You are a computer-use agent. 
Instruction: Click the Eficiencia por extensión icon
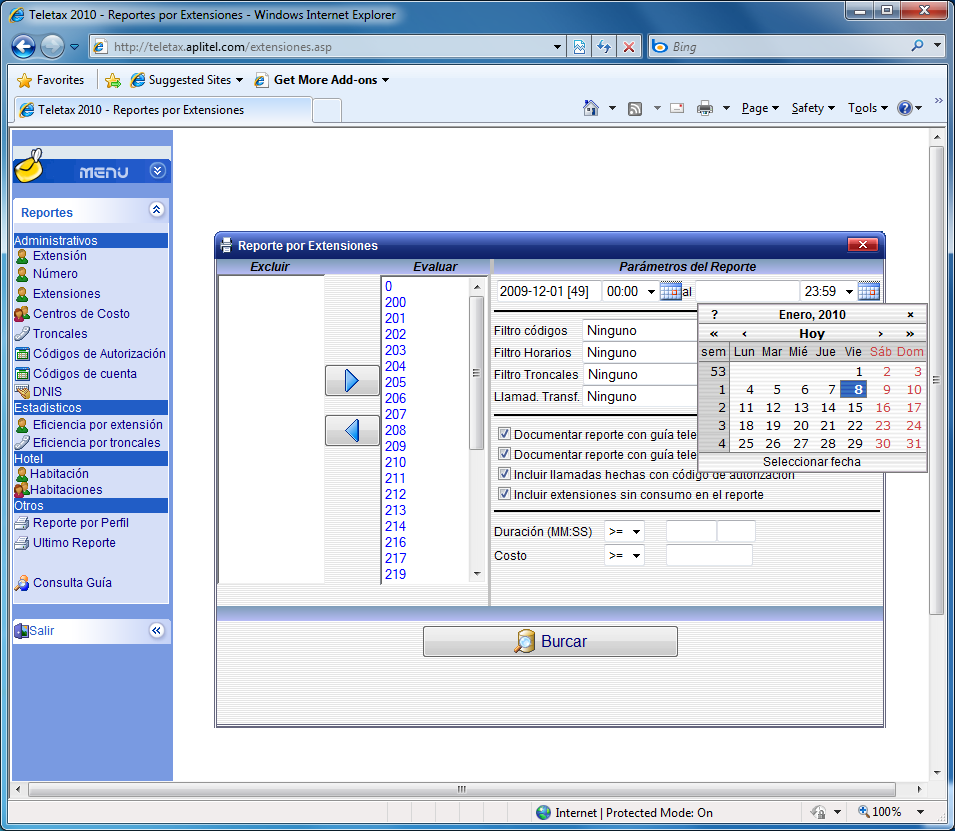[22, 425]
